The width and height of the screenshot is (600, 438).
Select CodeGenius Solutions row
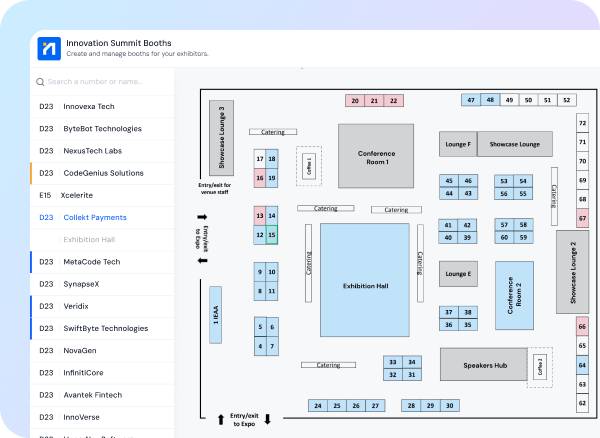coord(102,173)
